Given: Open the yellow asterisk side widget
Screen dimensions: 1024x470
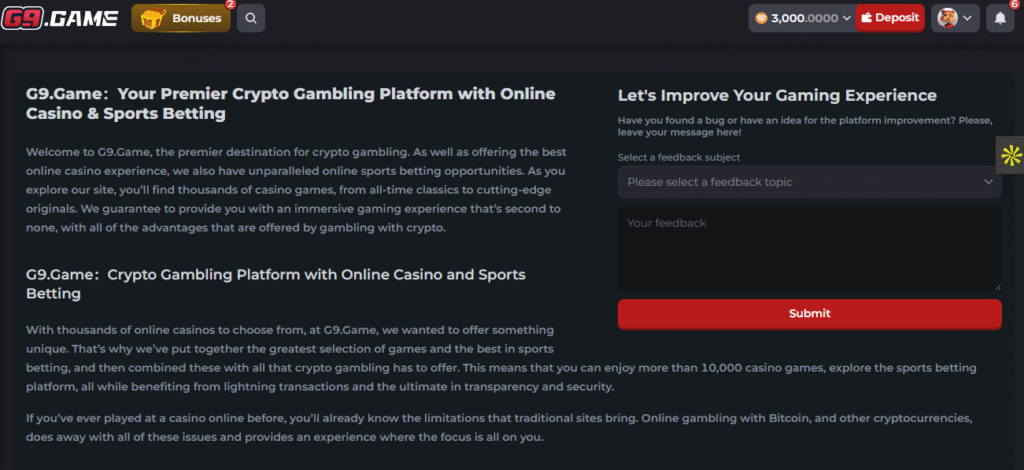Looking at the screenshot, I should coord(1010,155).
